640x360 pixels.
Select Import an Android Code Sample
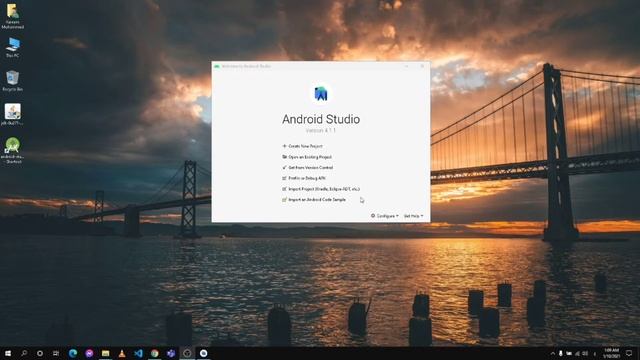pos(314,200)
